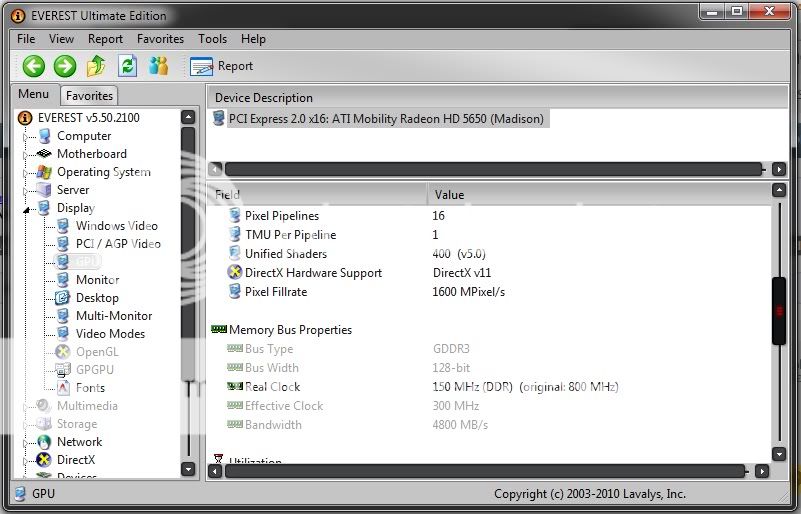Click the Display monitor icon in tree
The width and height of the screenshot is (801, 514).
(44, 207)
